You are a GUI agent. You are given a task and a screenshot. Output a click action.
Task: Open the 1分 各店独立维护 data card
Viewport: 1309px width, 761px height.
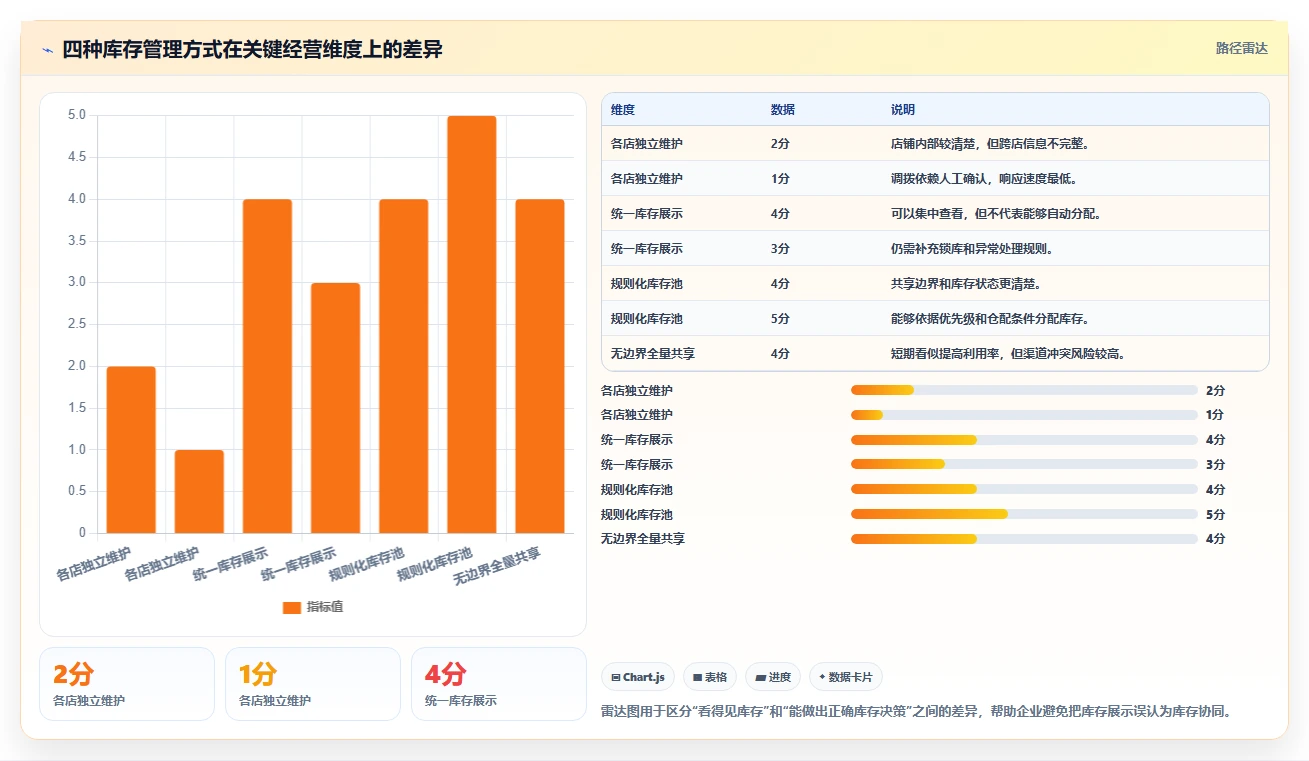click(313, 684)
